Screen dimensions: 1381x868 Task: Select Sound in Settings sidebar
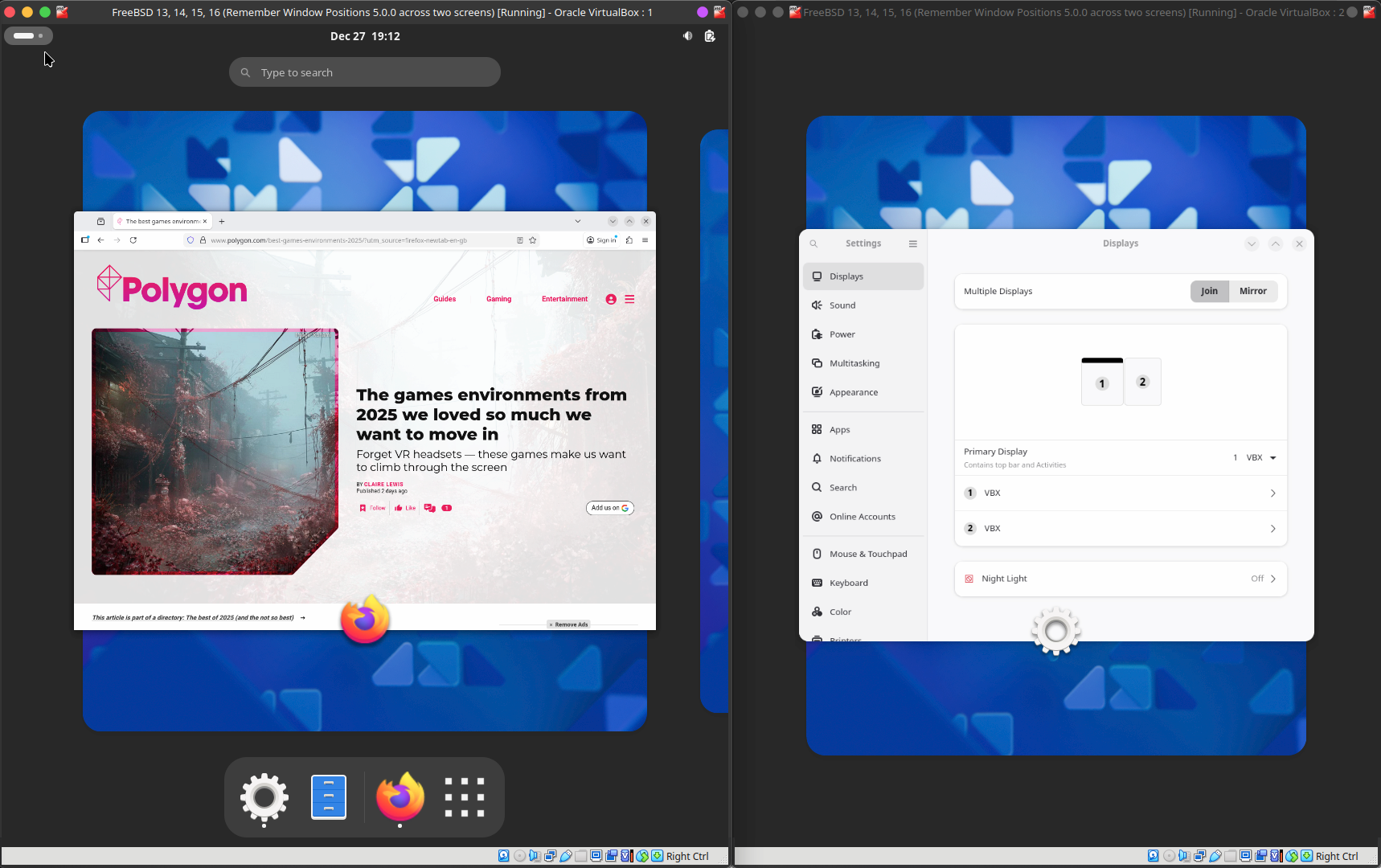(842, 305)
